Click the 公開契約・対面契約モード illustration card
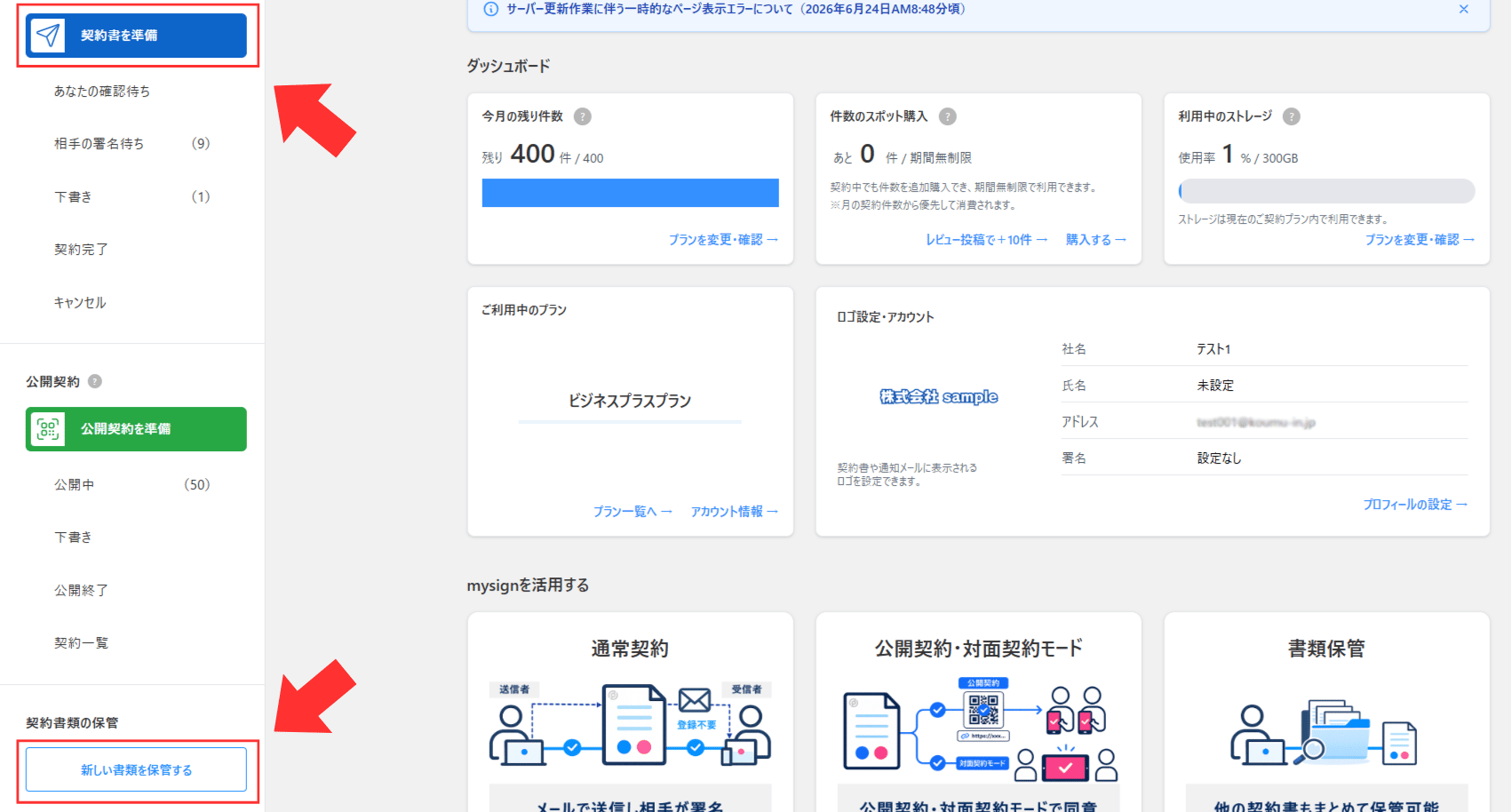The image size is (1512, 812). tap(978, 712)
